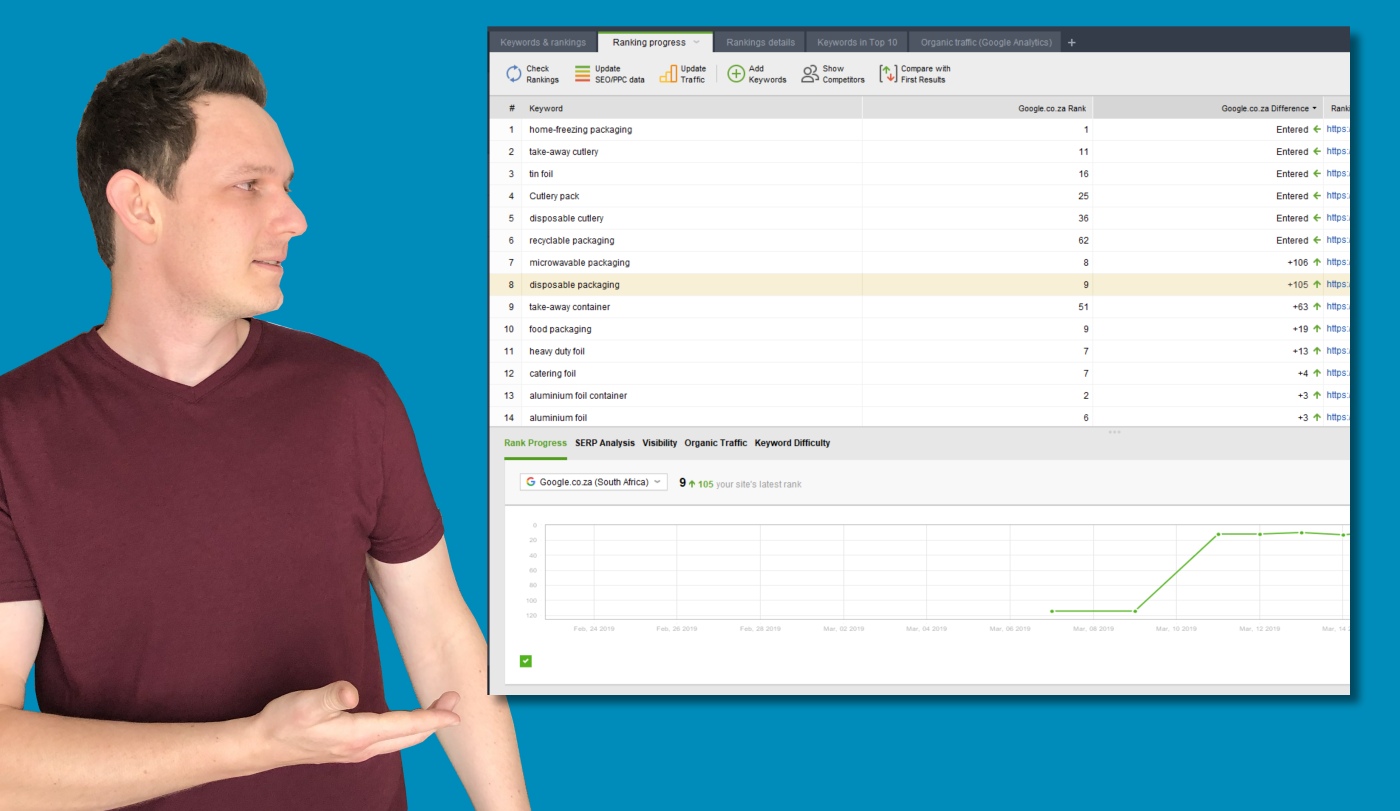Switch to the Rankings details tab
The height and width of the screenshot is (811, 1400).
pos(760,43)
